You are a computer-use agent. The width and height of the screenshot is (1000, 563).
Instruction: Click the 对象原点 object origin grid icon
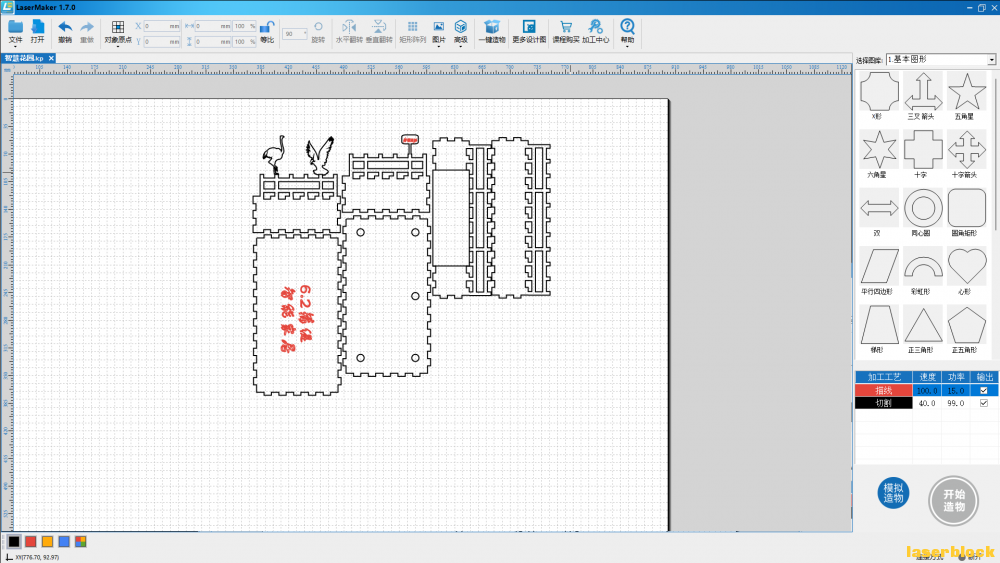118,27
